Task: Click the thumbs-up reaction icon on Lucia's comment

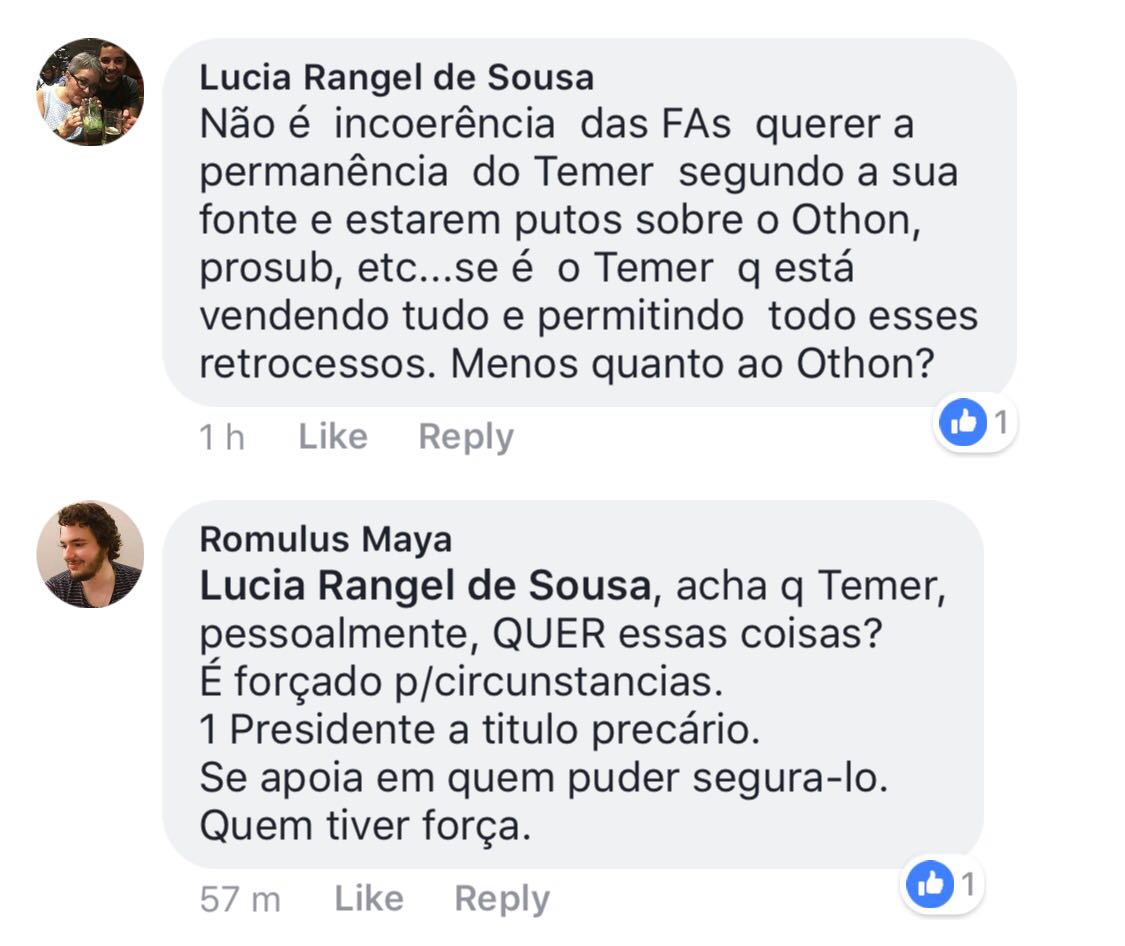Action: (x=963, y=422)
